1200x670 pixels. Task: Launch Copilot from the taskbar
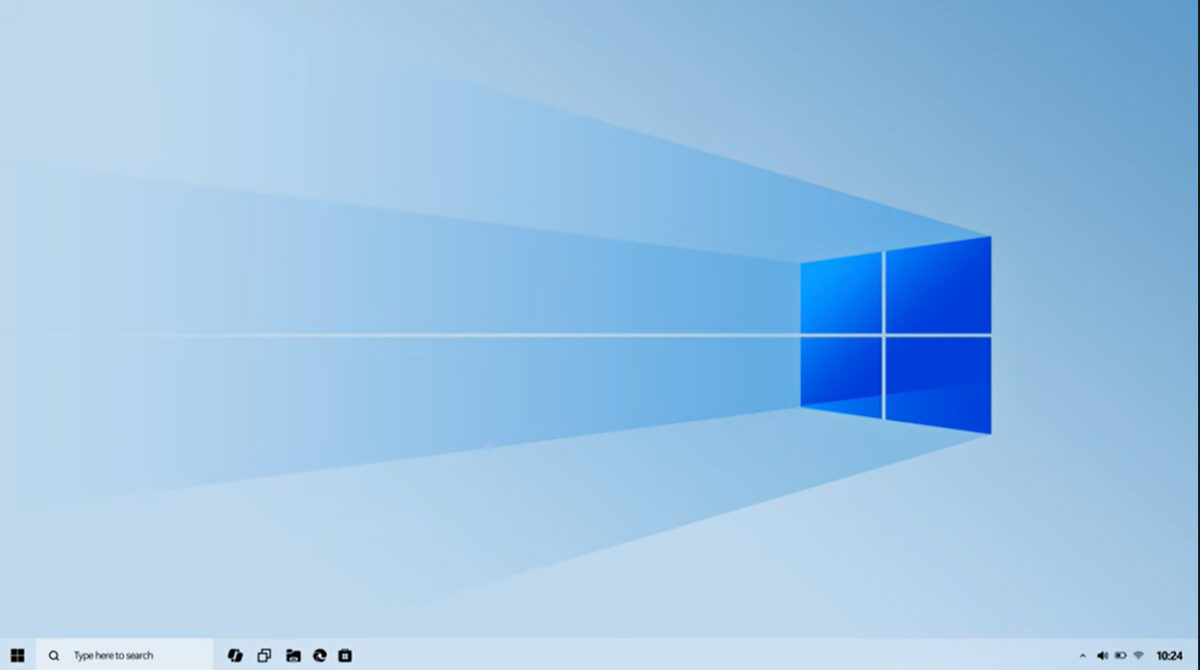pos(234,655)
